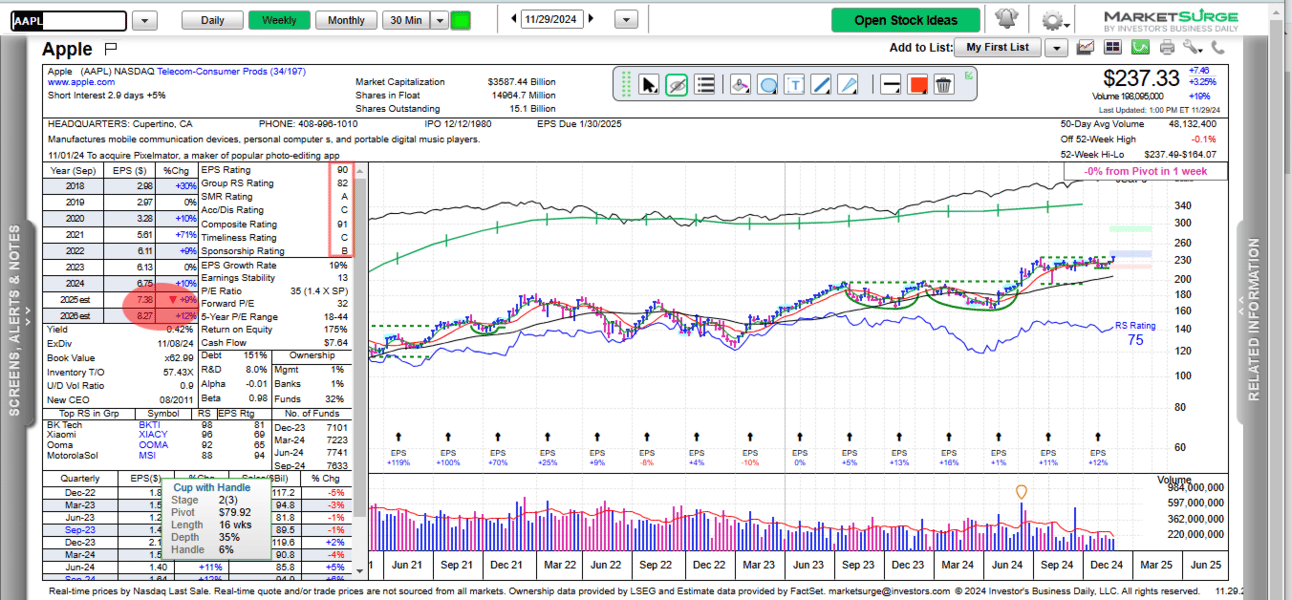
Task: Select the text annotation tool
Action: pos(795,85)
